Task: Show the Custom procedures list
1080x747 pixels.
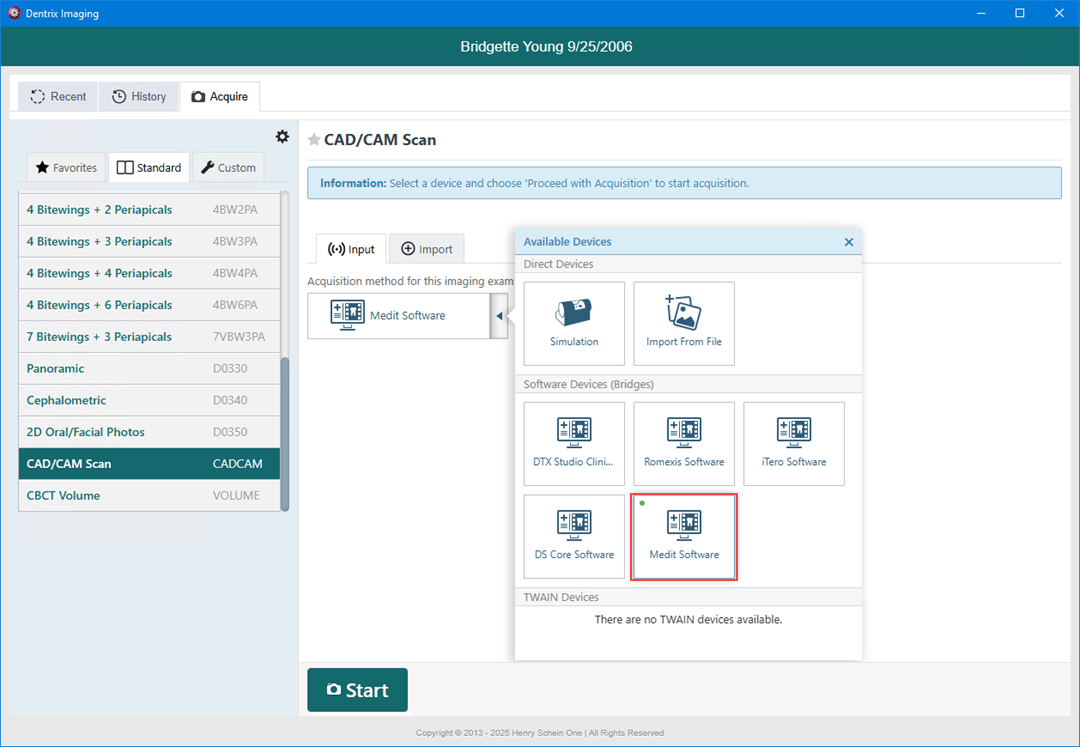Action: (228, 167)
